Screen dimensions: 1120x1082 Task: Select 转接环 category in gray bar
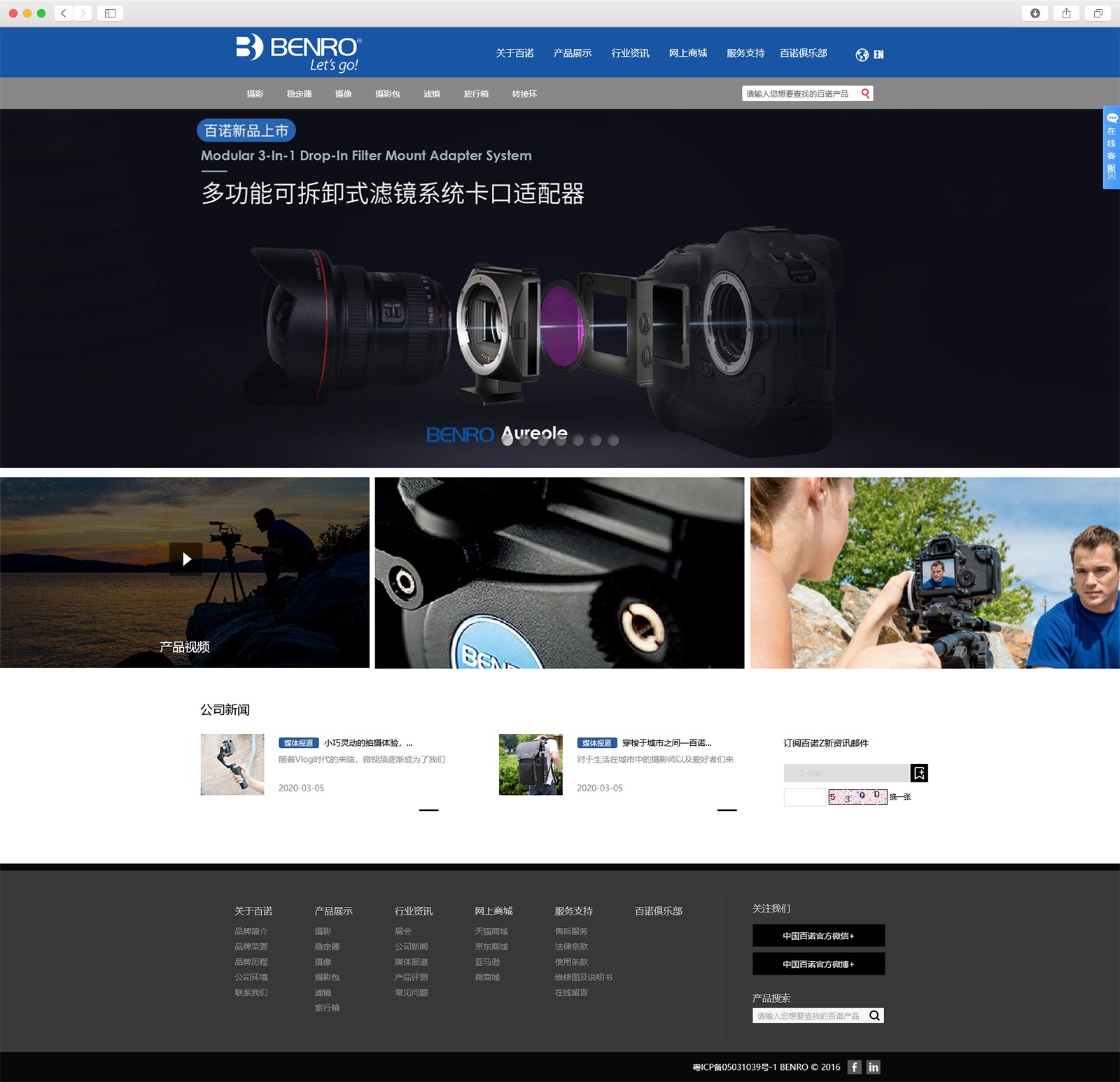coord(524,94)
